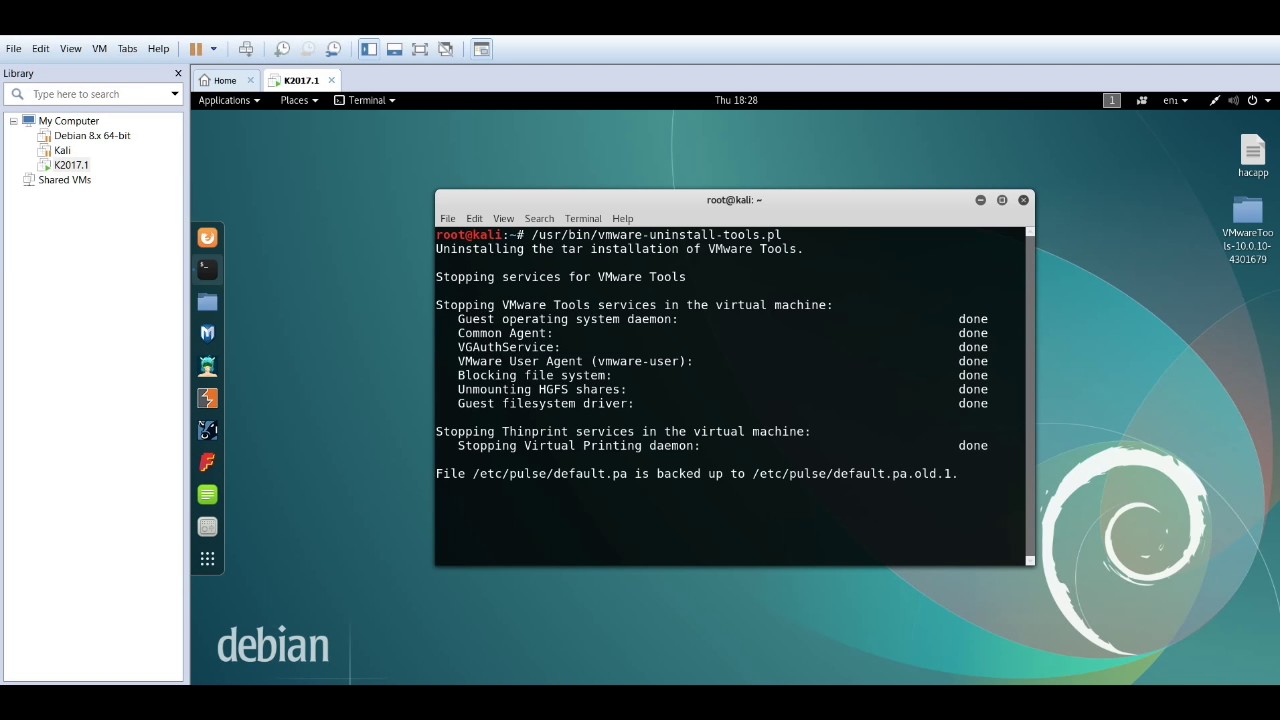Click the Thu 18:28 clock in top bar
1280x720 pixels.
(736, 100)
